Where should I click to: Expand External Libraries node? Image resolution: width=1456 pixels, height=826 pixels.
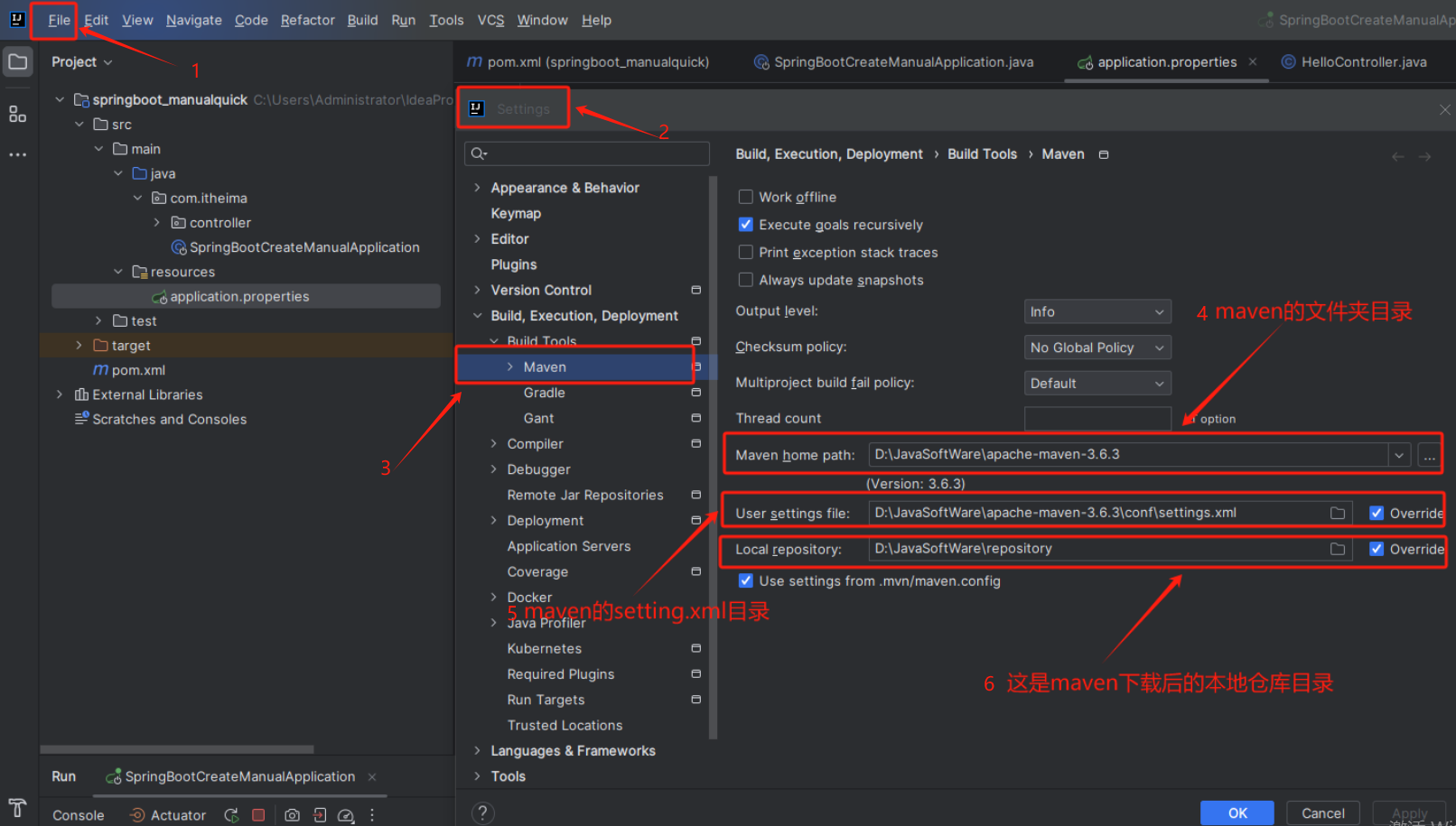pos(60,394)
